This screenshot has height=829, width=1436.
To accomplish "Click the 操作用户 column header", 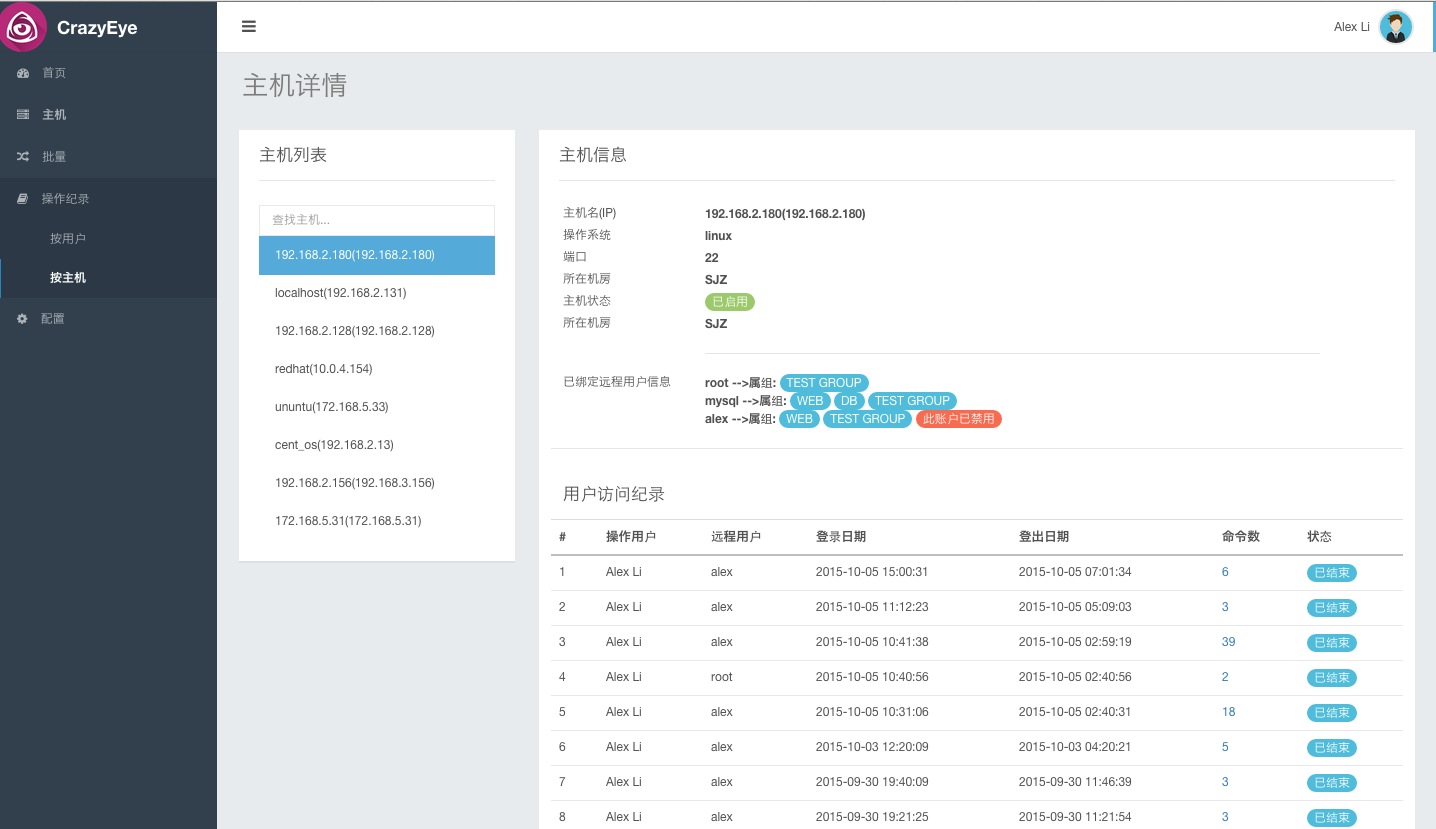I will pos(631,537).
